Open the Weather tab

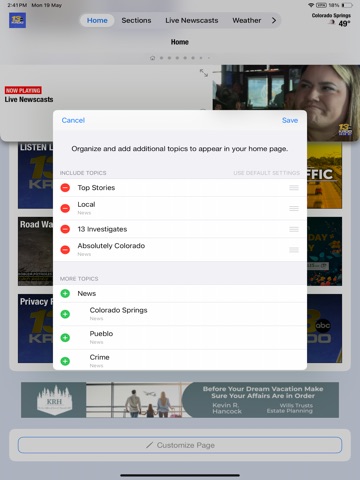(247, 20)
